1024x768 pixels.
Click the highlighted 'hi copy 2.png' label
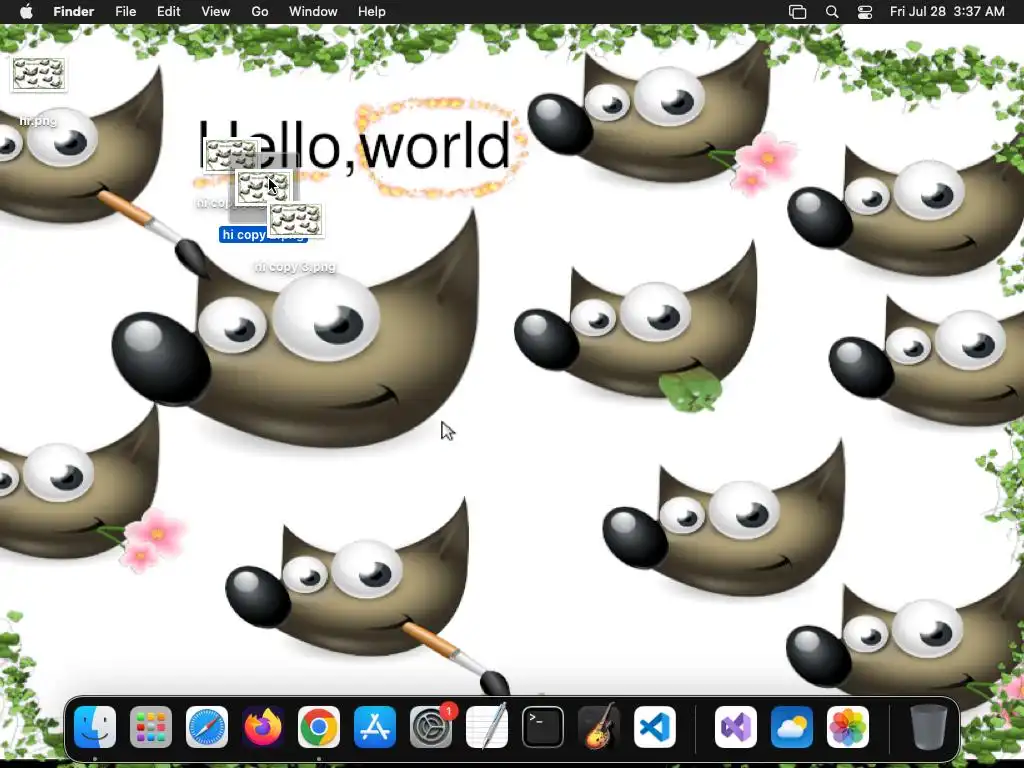263,235
